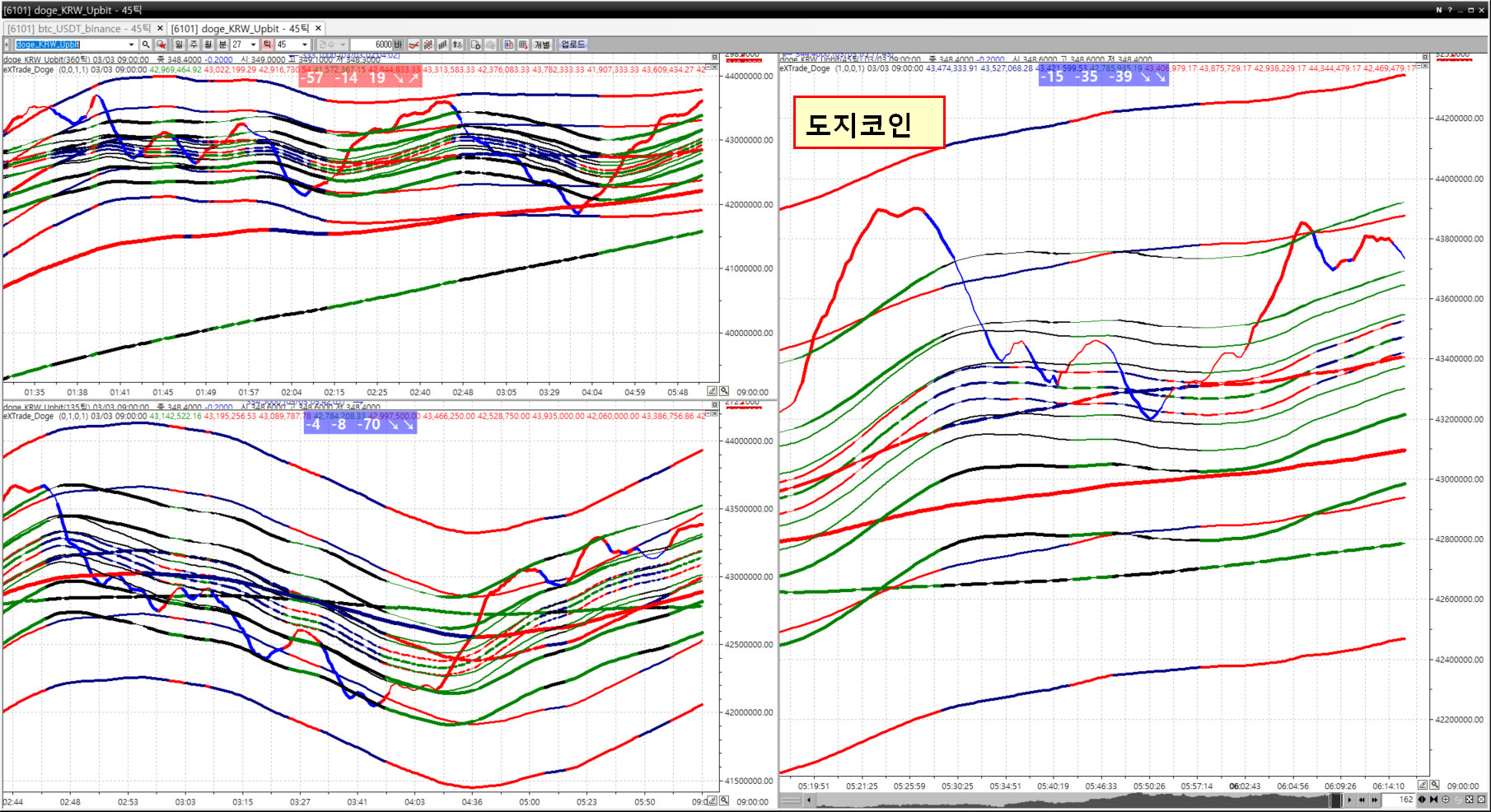Screen dimensions: 1491x812
Task: Switch to the btc_USDT_binance tab
Action: pyautogui.click(x=79, y=28)
